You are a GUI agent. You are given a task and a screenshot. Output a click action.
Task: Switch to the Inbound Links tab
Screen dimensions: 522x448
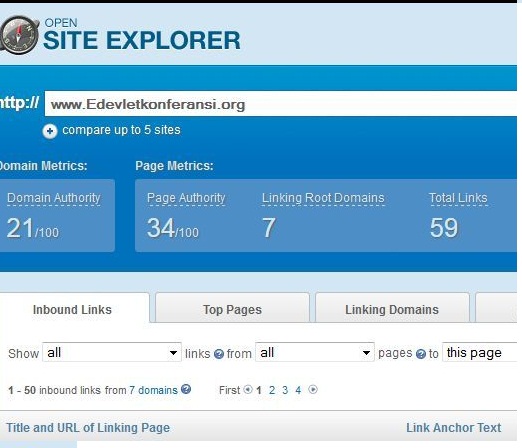[72, 309]
